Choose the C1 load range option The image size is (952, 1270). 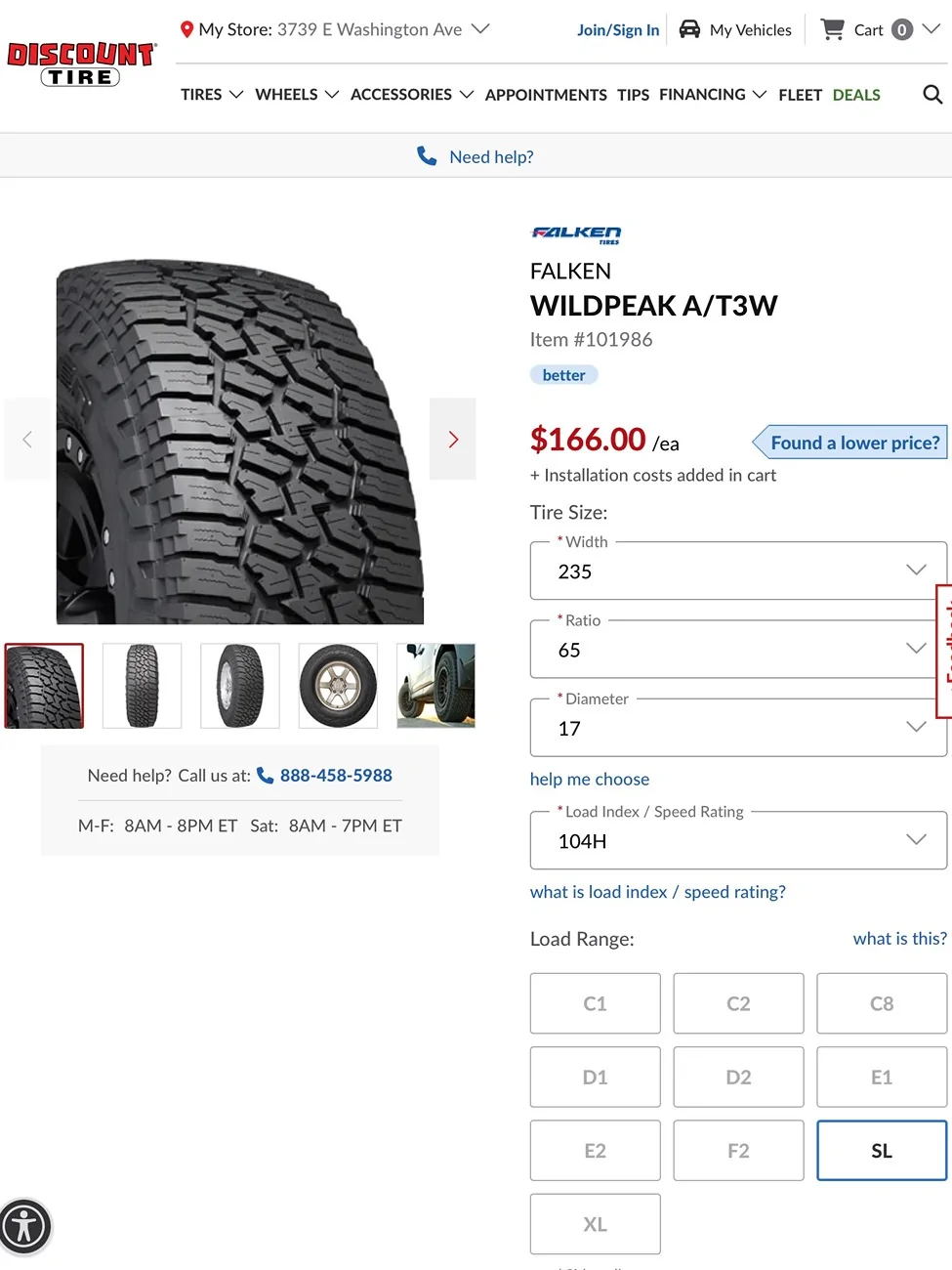[595, 1003]
